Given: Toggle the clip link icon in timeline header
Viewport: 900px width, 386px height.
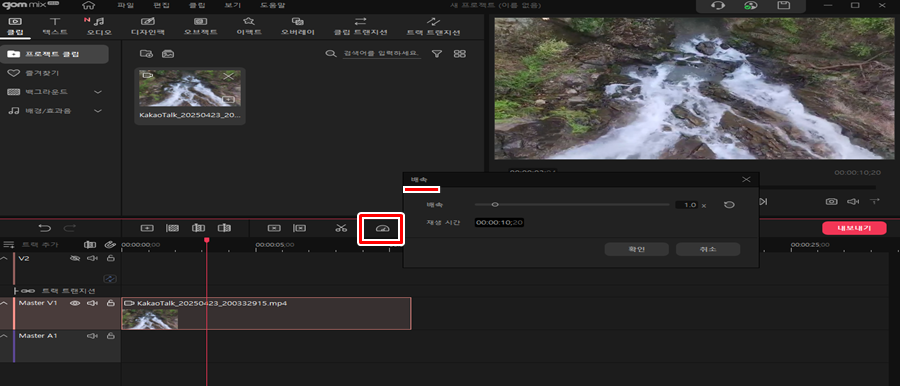Looking at the screenshot, I should click(x=110, y=245).
